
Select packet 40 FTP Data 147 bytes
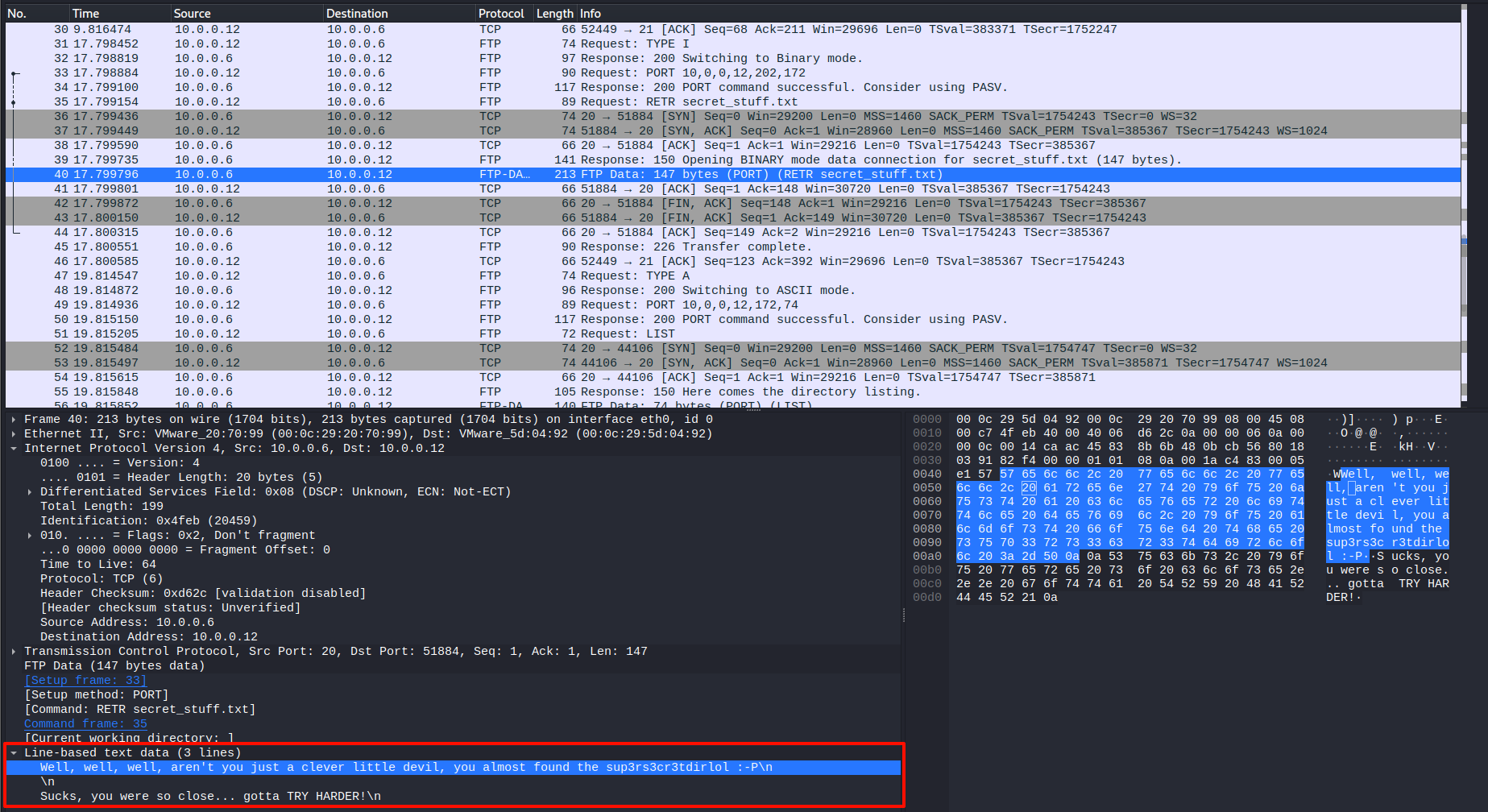pos(732,175)
